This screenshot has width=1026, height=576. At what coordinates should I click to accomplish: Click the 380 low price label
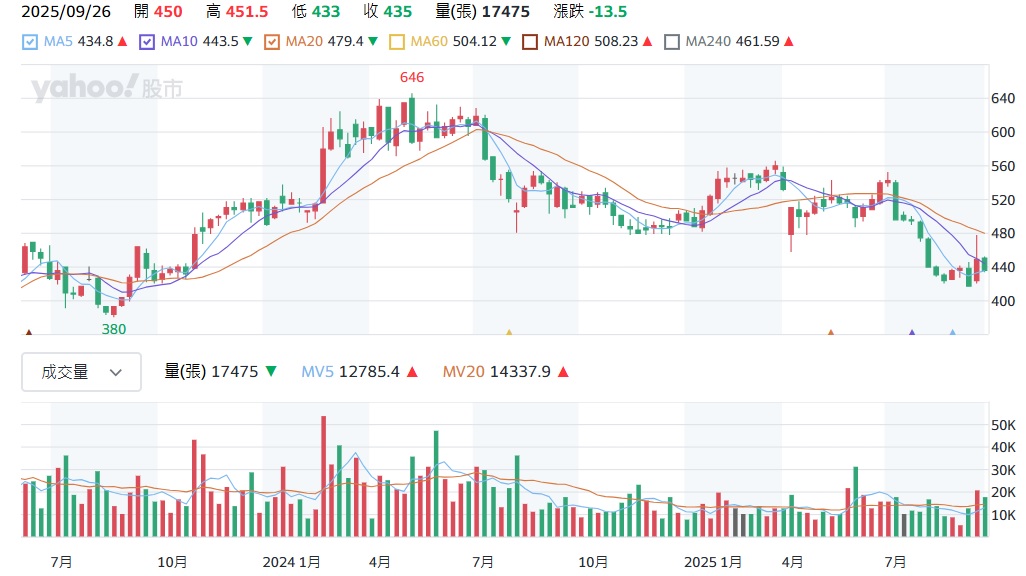(114, 328)
